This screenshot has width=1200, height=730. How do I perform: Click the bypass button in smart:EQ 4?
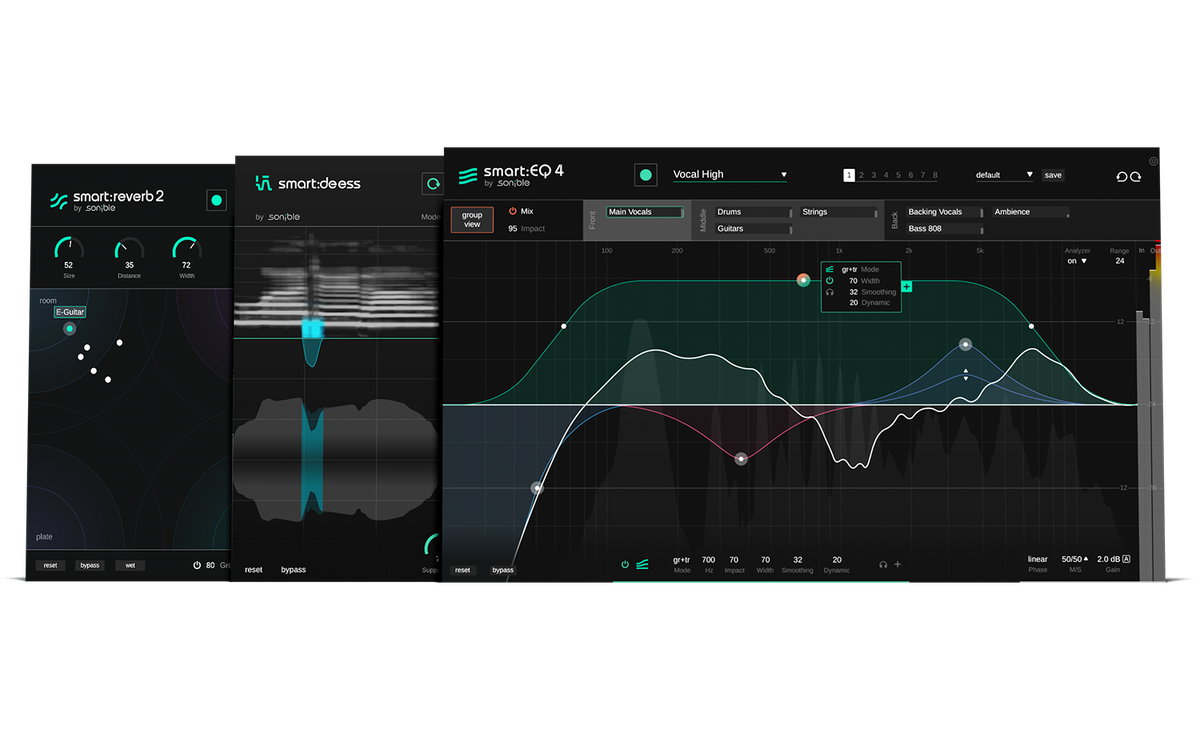503,570
